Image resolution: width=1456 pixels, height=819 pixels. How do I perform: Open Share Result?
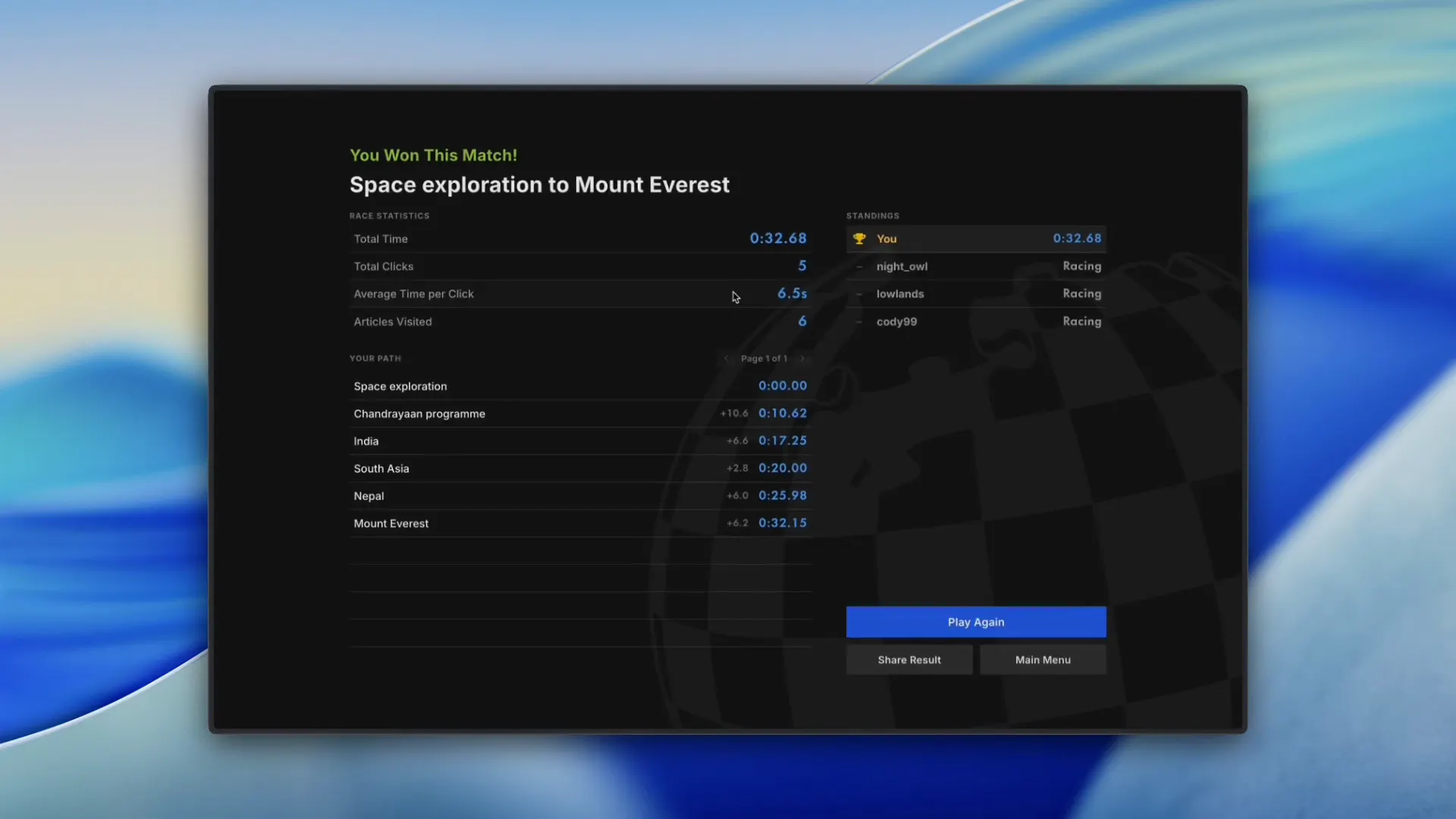click(x=909, y=660)
